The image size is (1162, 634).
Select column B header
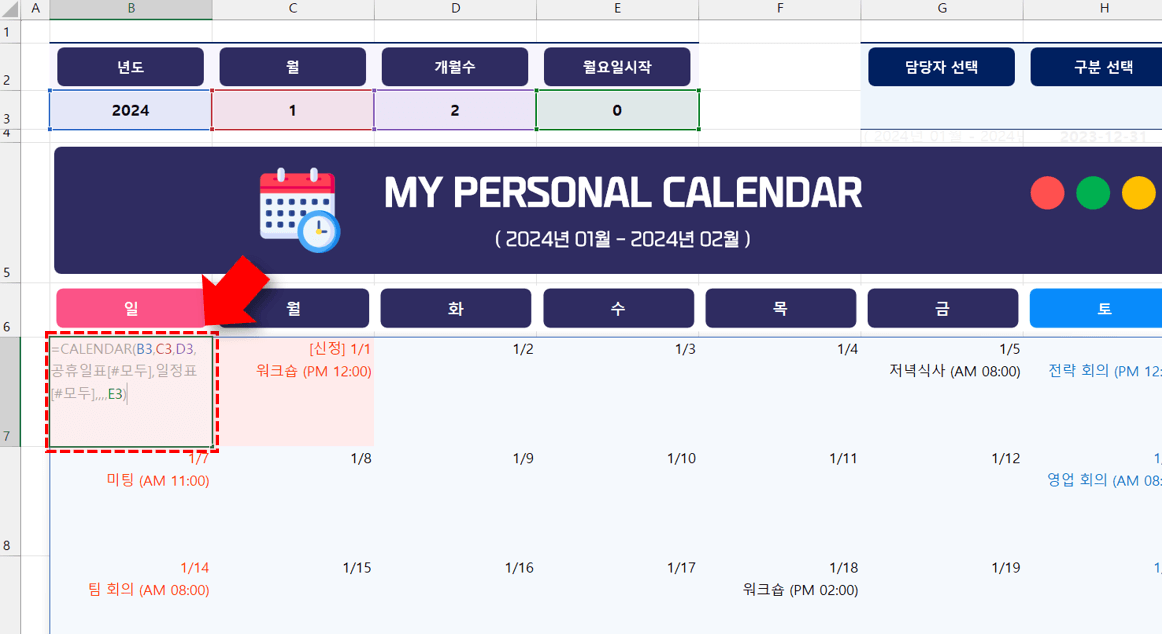131,8
